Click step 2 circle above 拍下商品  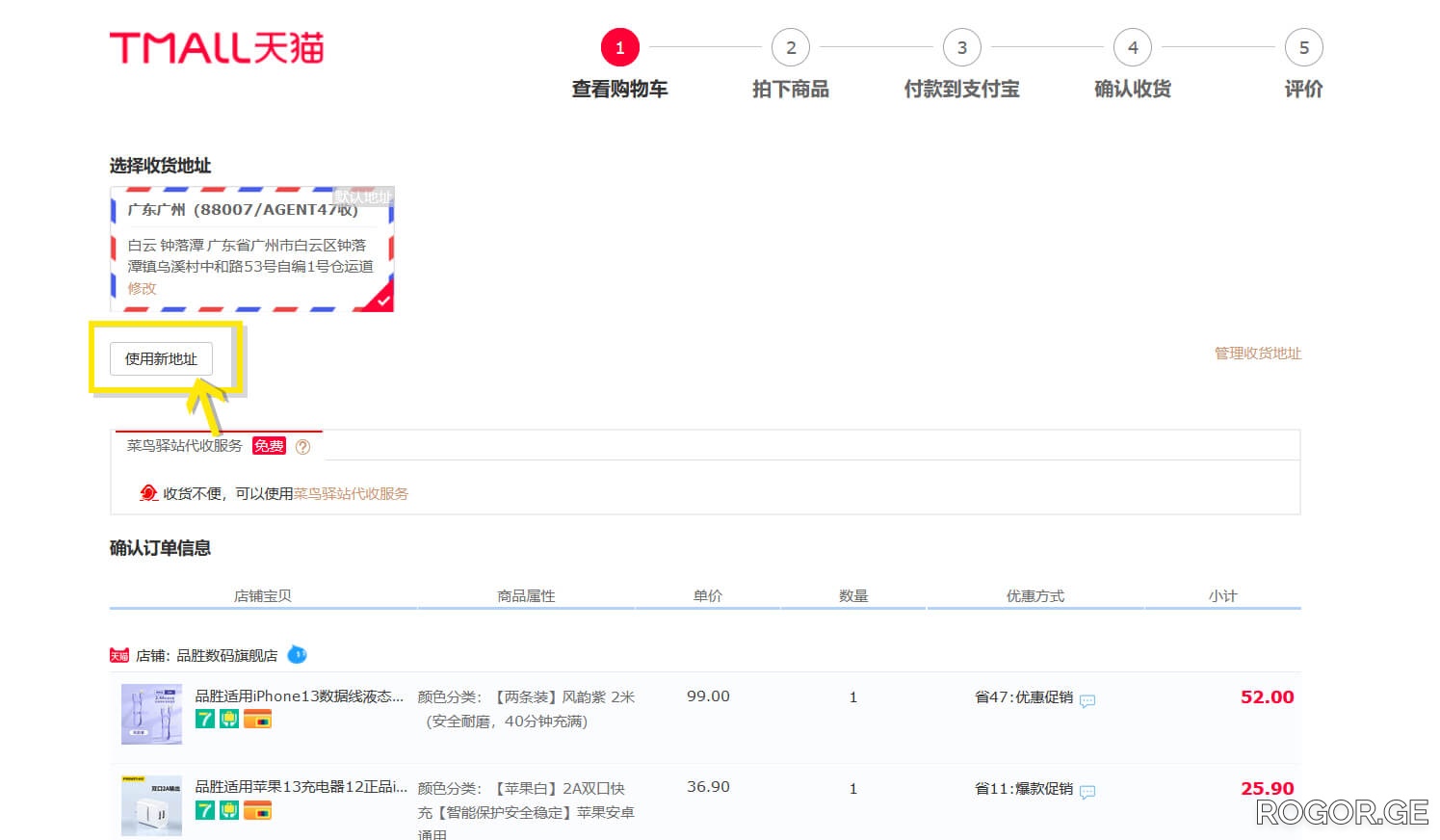click(791, 47)
